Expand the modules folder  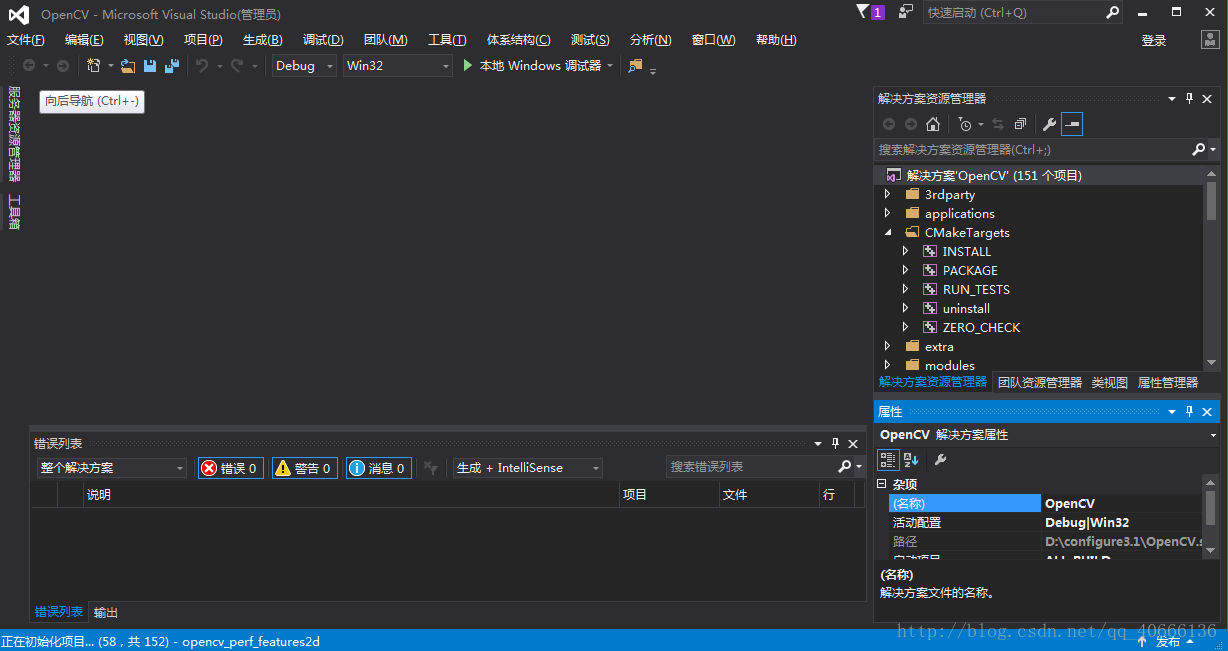point(888,365)
